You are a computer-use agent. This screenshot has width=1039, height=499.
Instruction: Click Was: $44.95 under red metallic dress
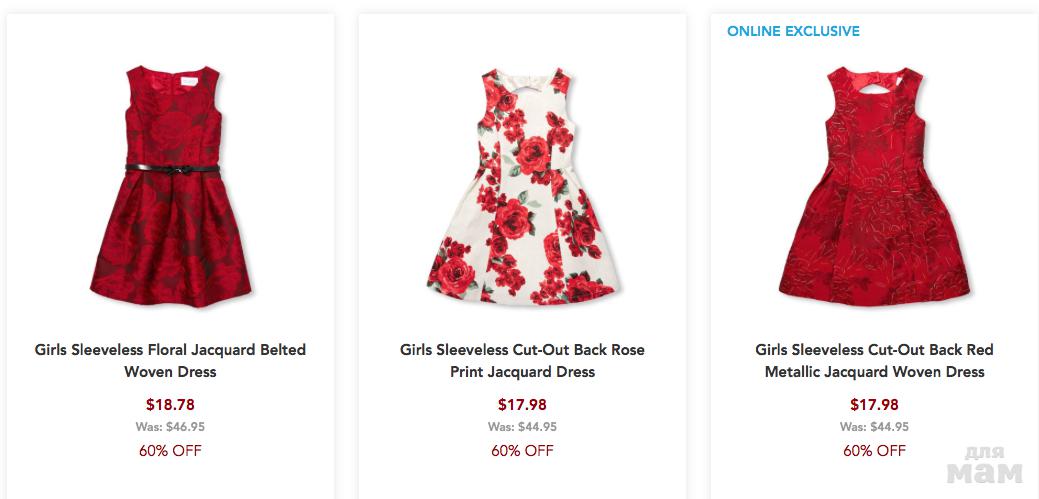tap(874, 427)
